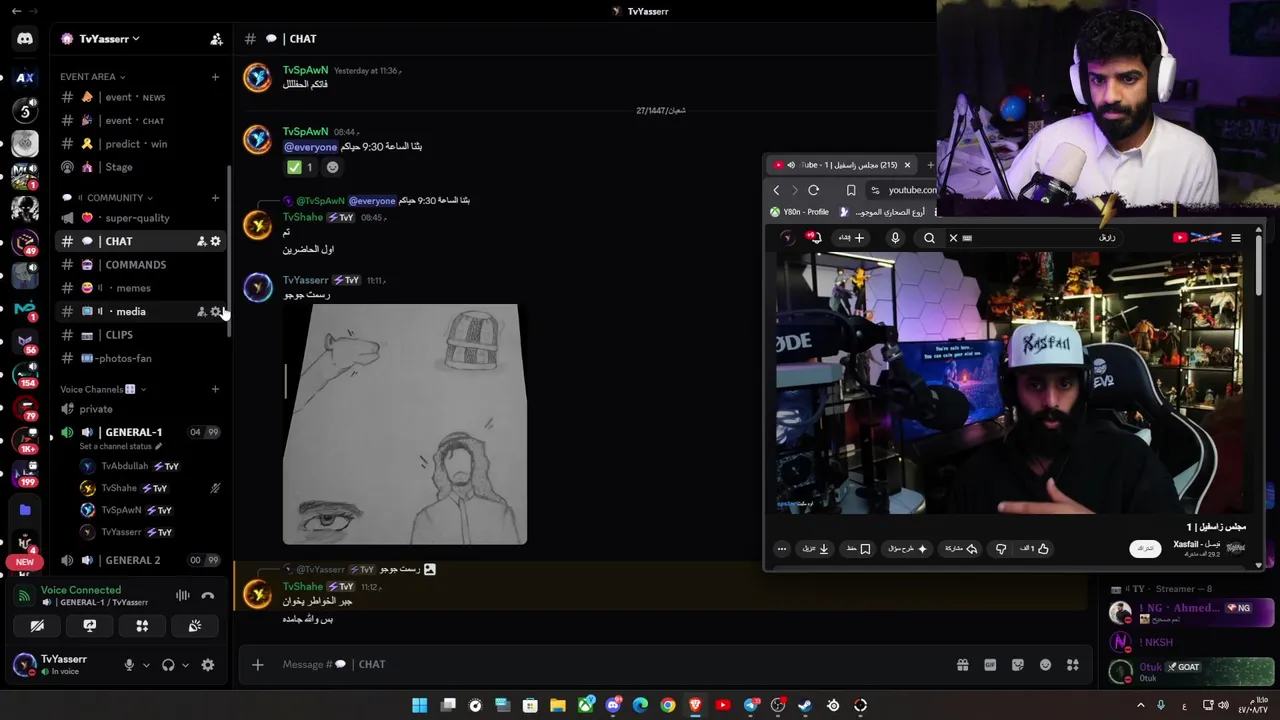Click the Brave browser taskbar icon
Viewport: 1280px width, 720px height.
pyautogui.click(x=696, y=705)
